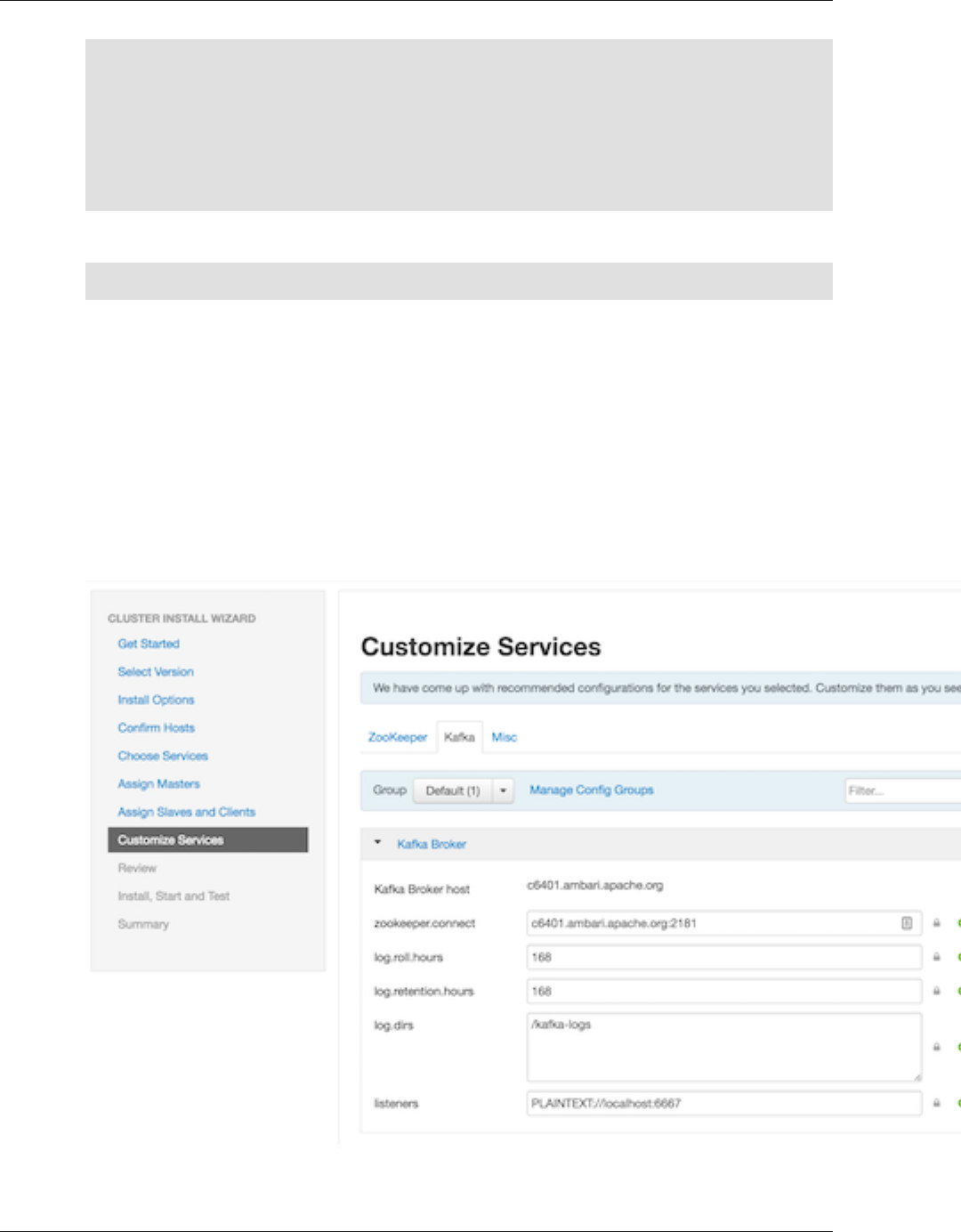Go to Choose Services wizard step
The width and height of the screenshot is (961, 1232).
[x=163, y=756]
